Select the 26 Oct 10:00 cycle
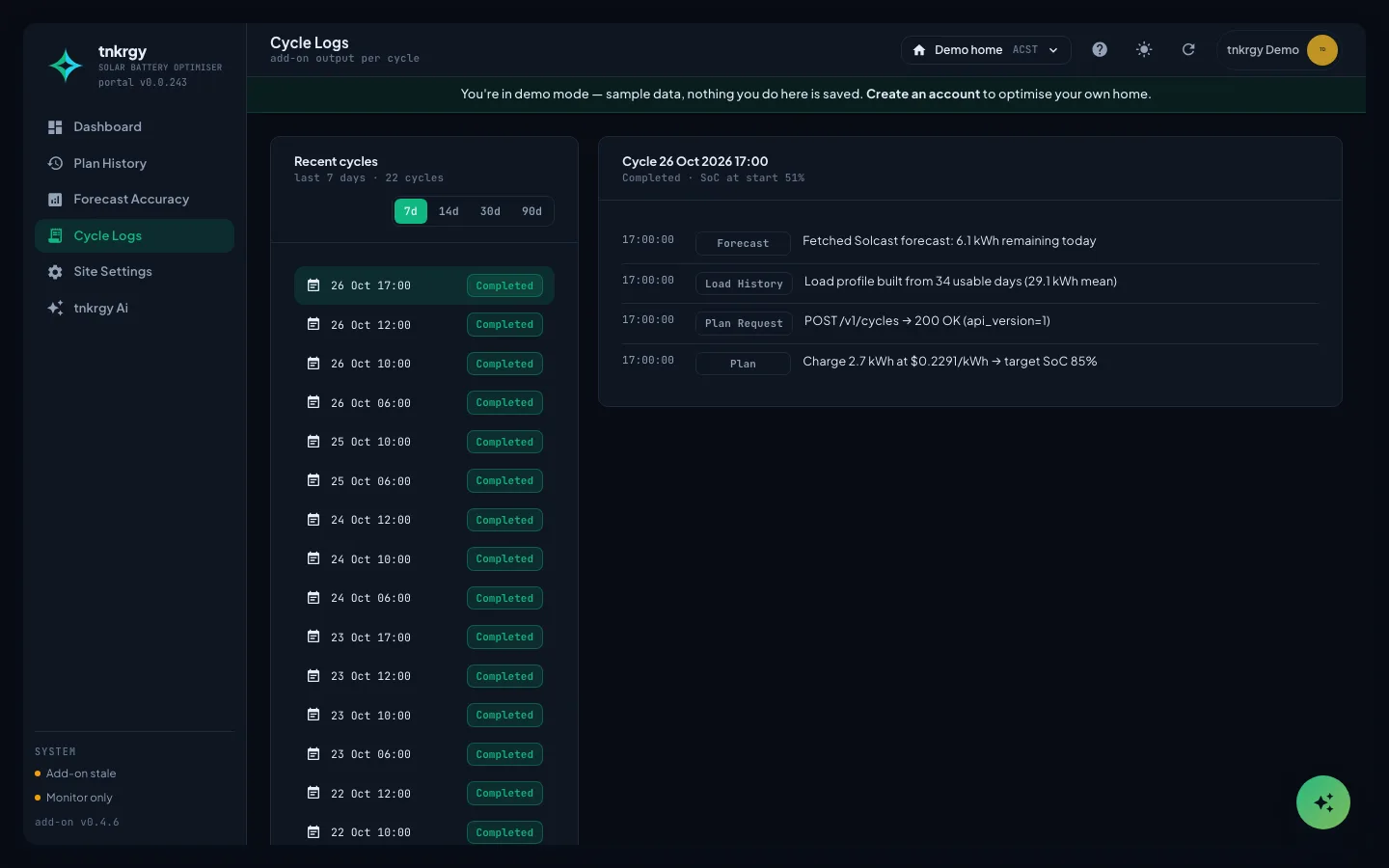The height and width of the screenshot is (868, 1389). pos(424,364)
